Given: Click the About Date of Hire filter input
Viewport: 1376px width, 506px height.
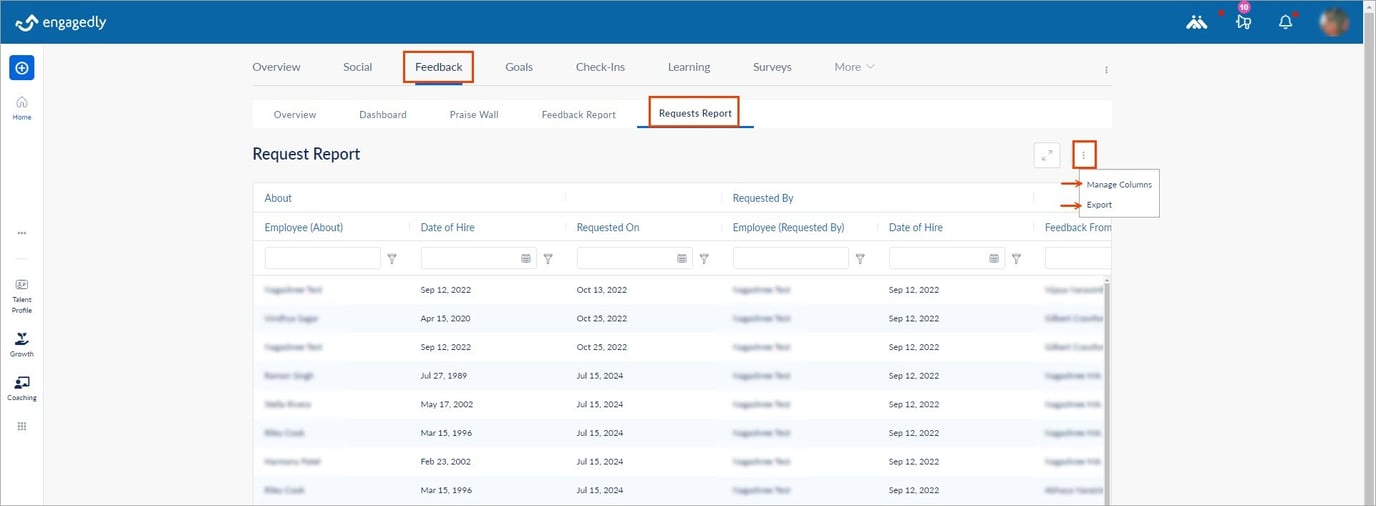Looking at the screenshot, I should (479, 258).
